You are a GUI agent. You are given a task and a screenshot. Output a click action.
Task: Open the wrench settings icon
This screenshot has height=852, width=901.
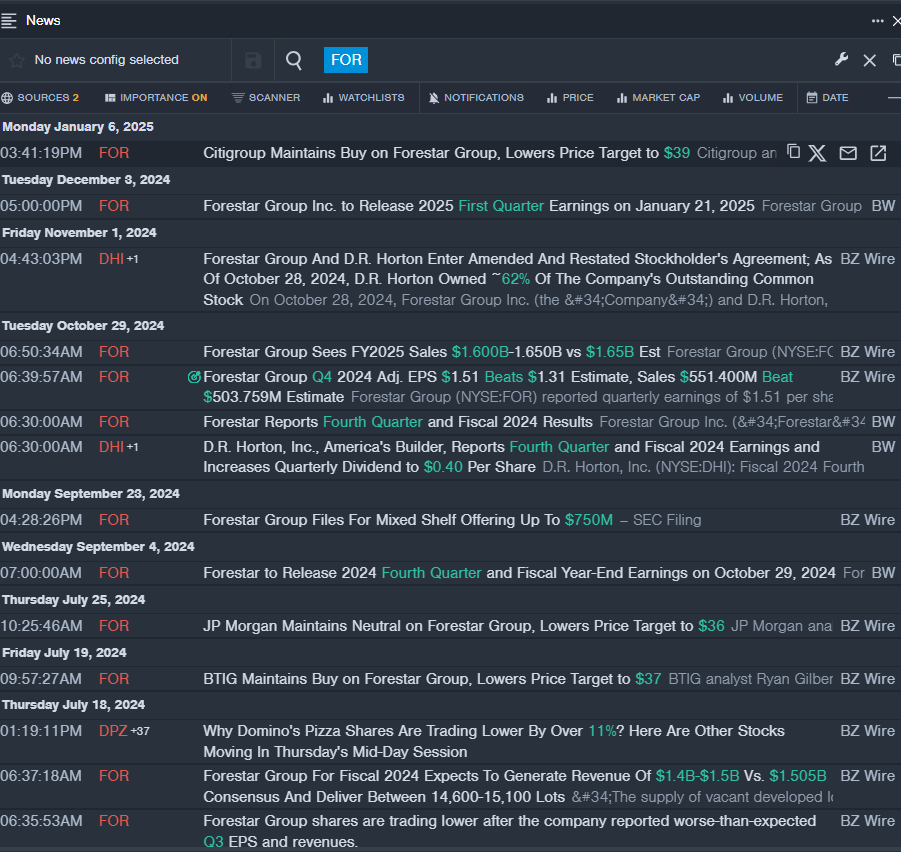pos(841,60)
